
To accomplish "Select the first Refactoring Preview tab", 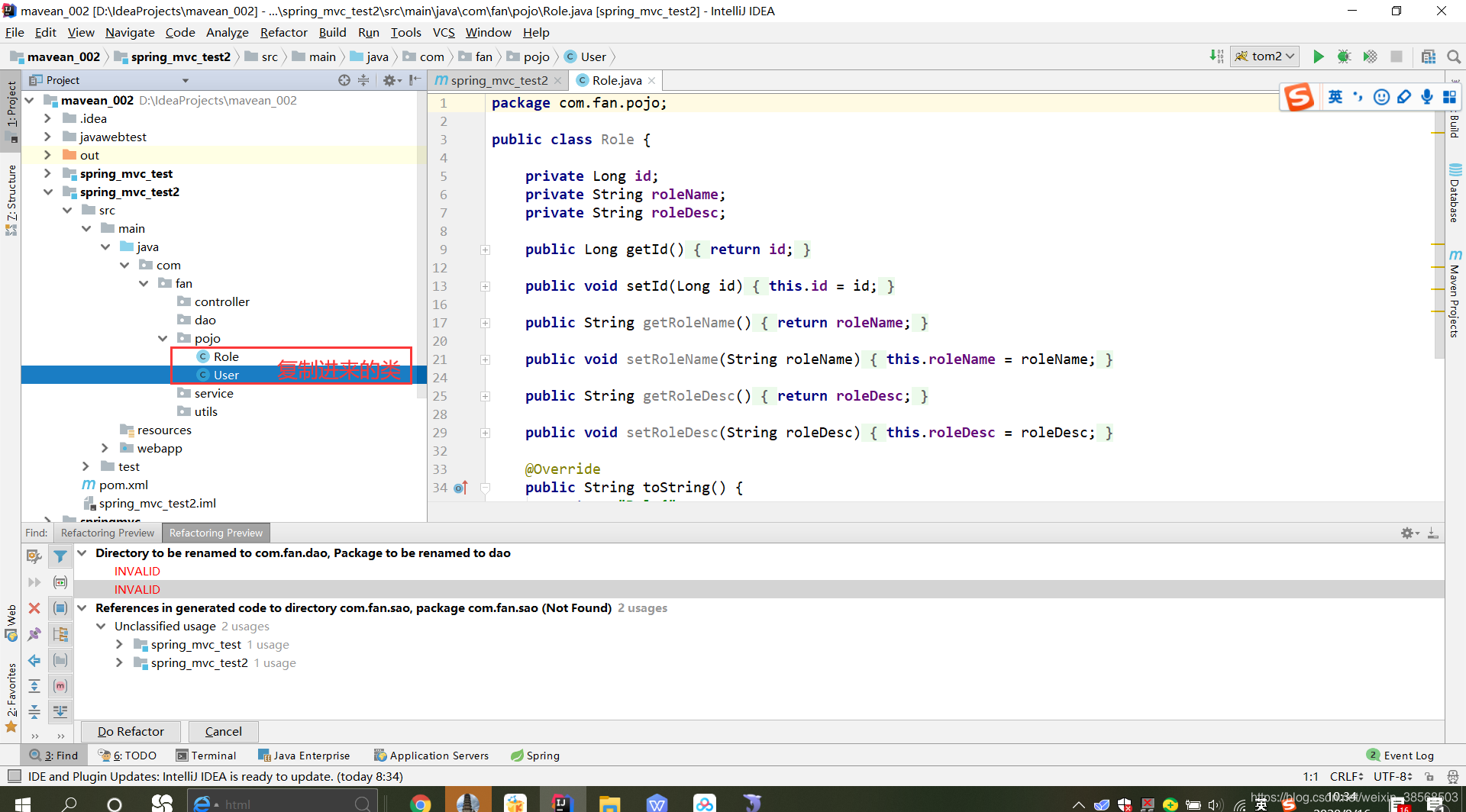I will 107,533.
